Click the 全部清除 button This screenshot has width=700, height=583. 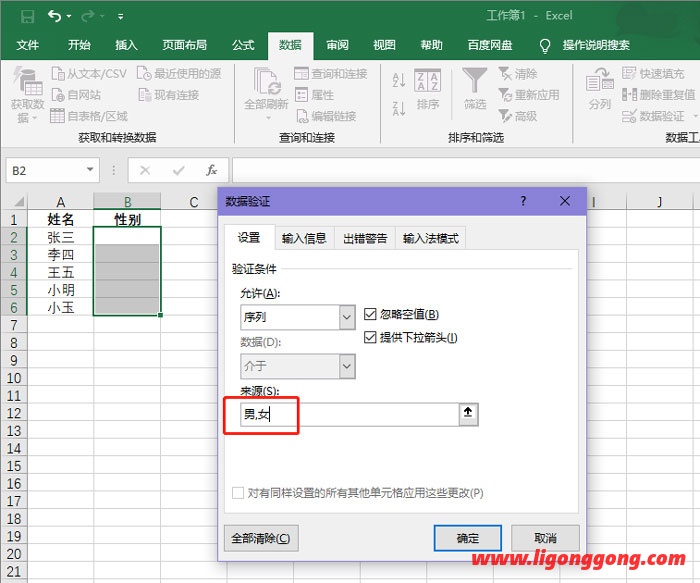pyautogui.click(x=261, y=538)
